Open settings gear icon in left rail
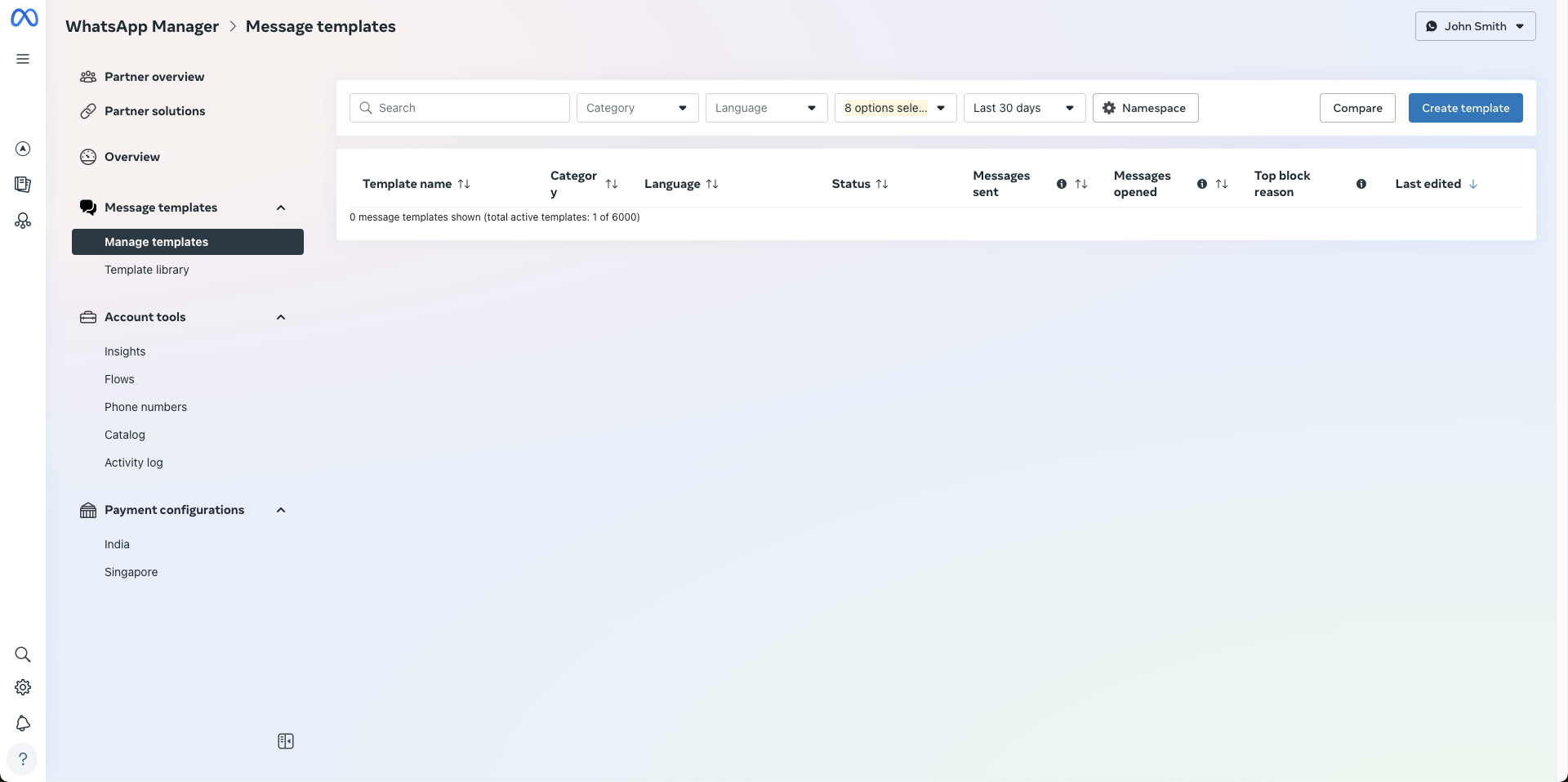This screenshot has width=1568, height=782. pos(23,688)
